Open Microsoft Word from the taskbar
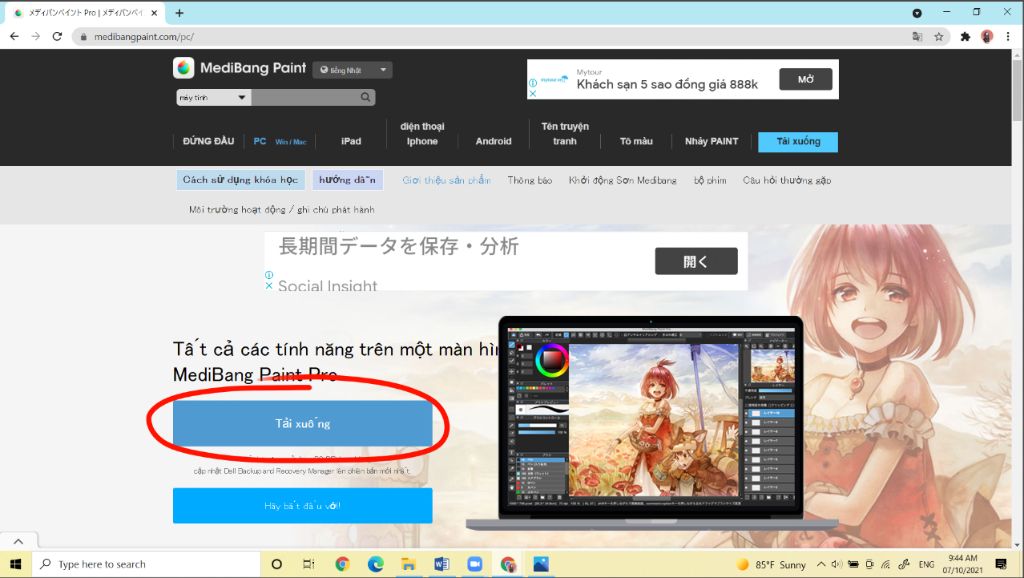This screenshot has height=578, width=1024. [441, 564]
